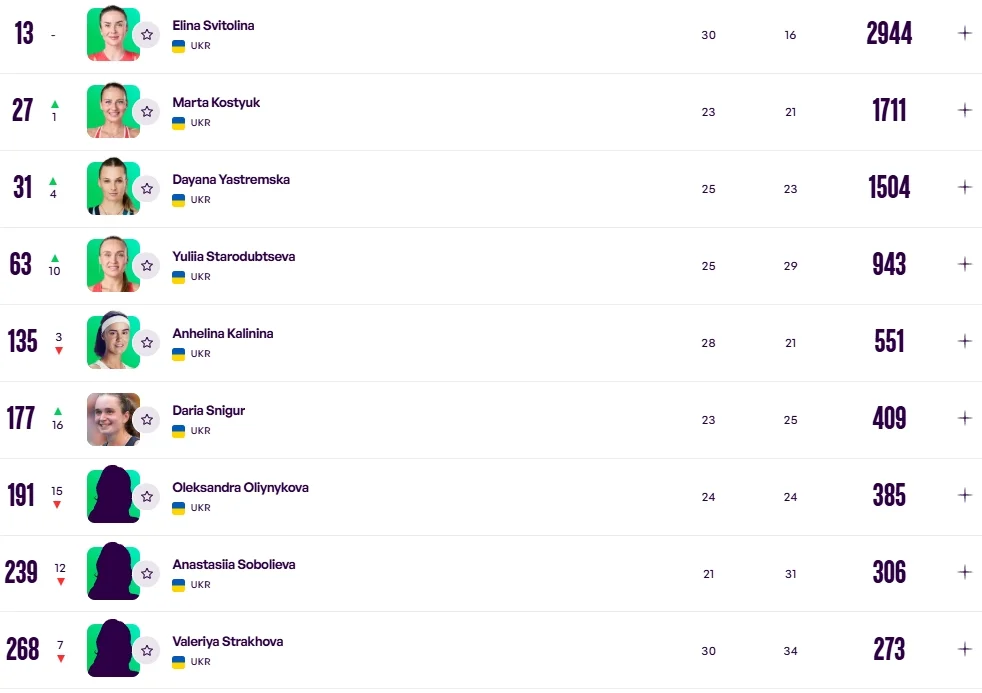The height and width of the screenshot is (693, 982).
Task: Expand Dayana Yastremska's points breakdown
Action: [x=965, y=187]
